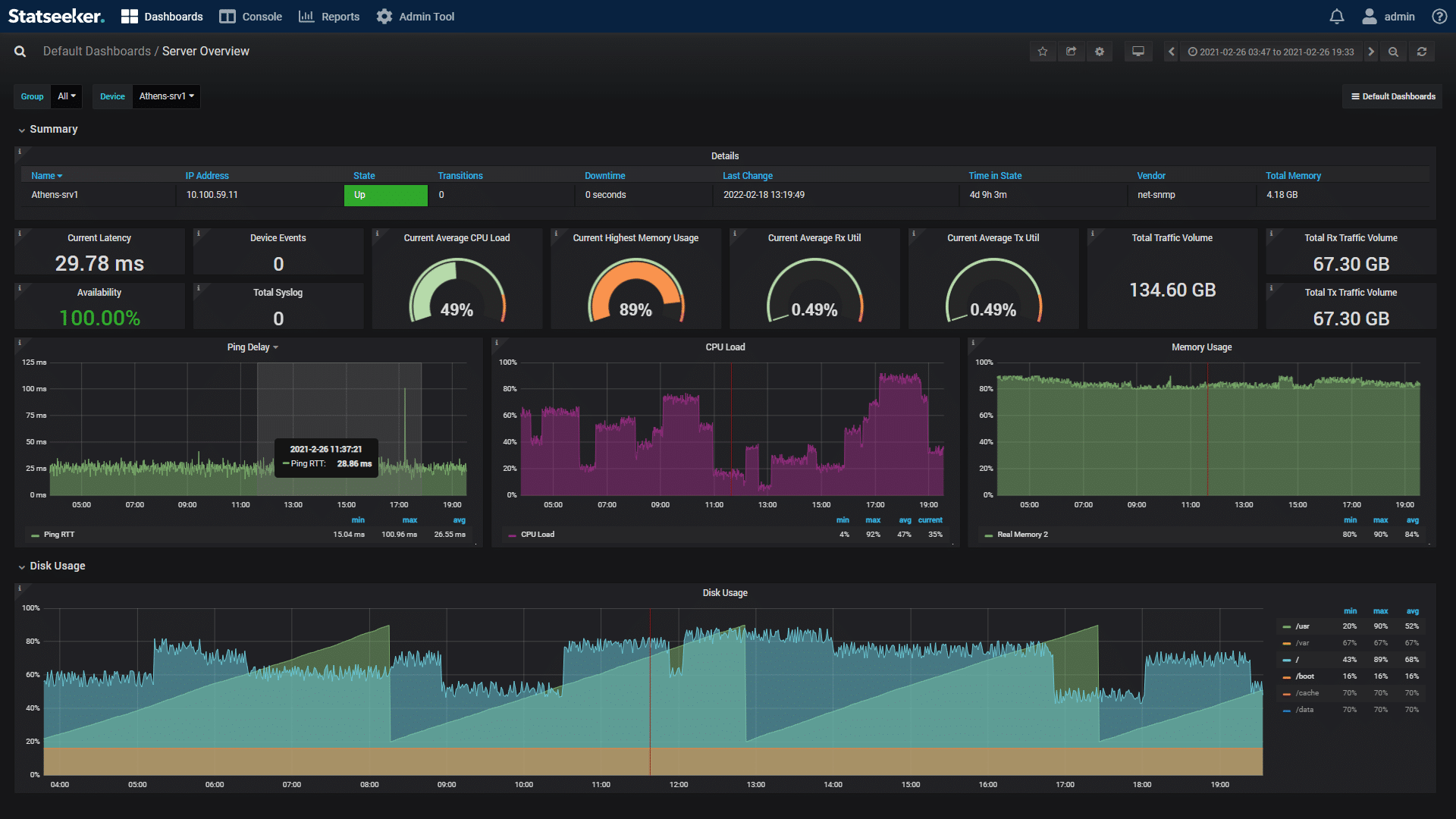Image resolution: width=1456 pixels, height=819 pixels.
Task: Open dashboard settings gear icon
Action: [x=1100, y=52]
